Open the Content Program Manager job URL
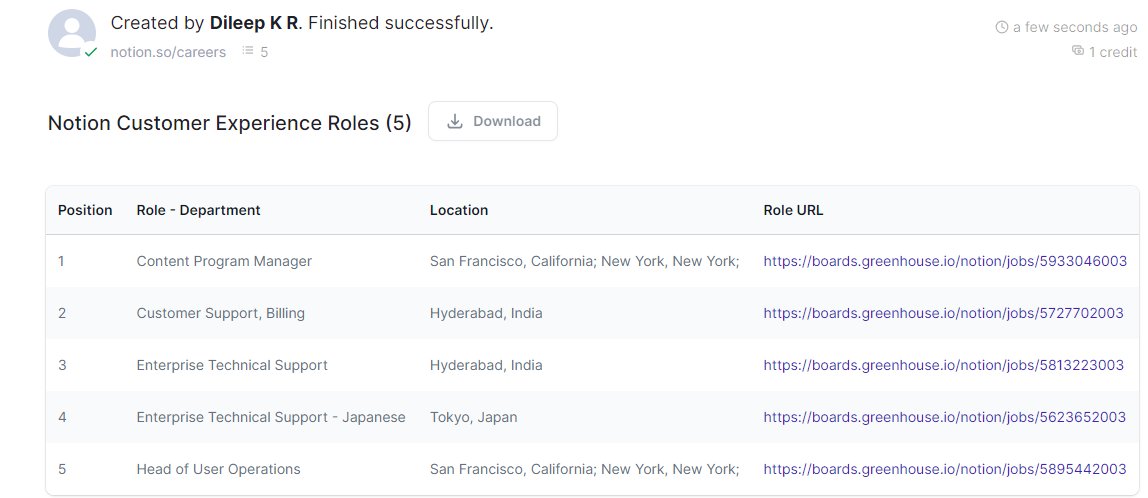The image size is (1148, 498). (x=945, y=261)
